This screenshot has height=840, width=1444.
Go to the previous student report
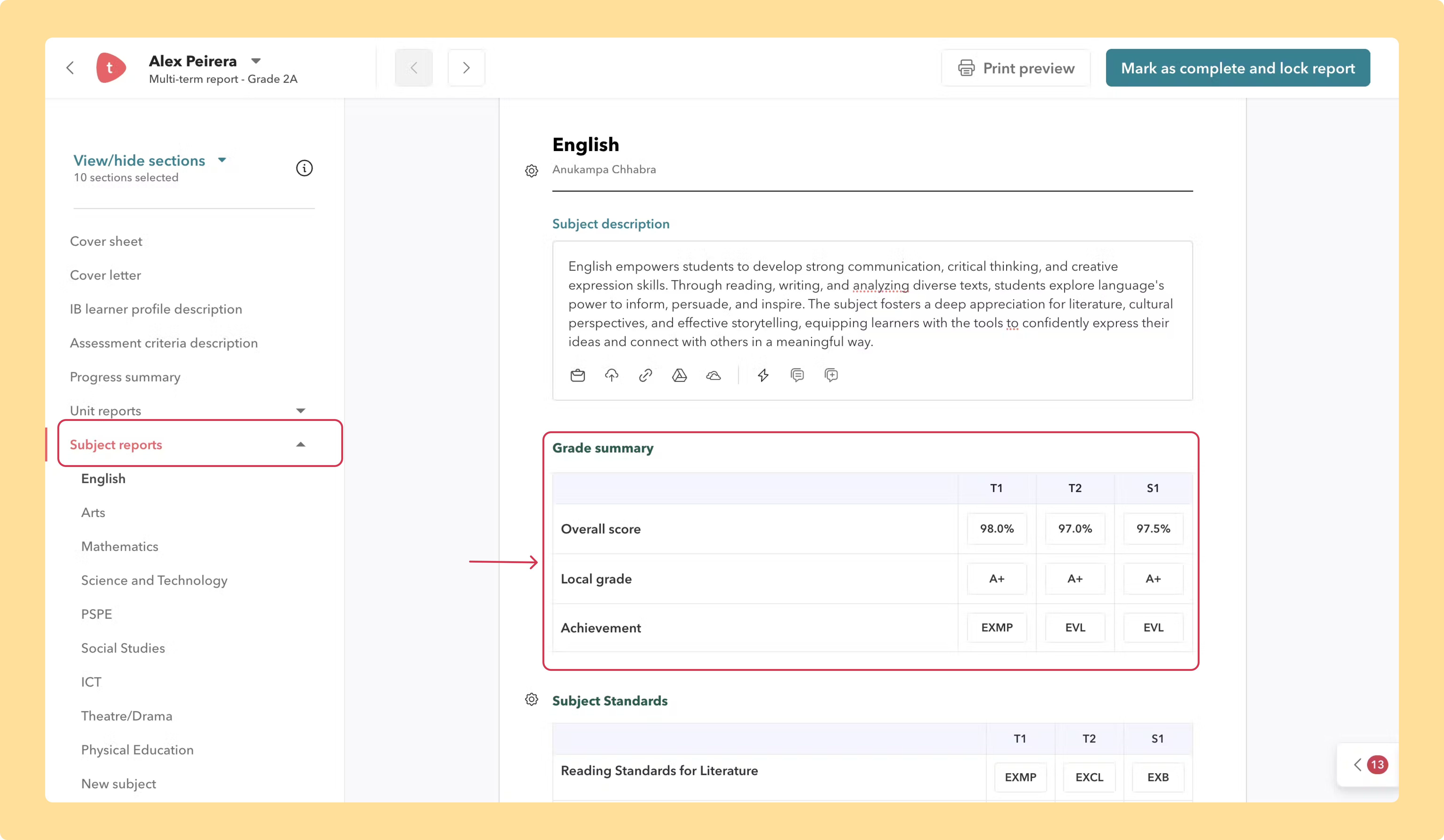pos(414,68)
